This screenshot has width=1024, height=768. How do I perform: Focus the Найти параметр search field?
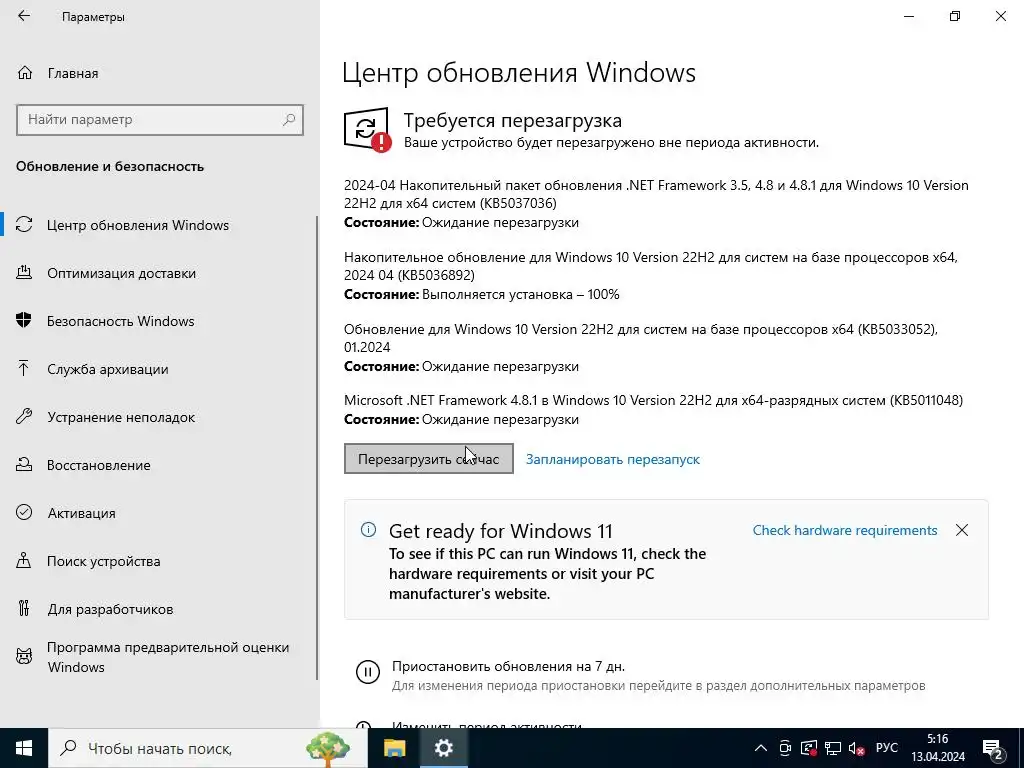[159, 120]
